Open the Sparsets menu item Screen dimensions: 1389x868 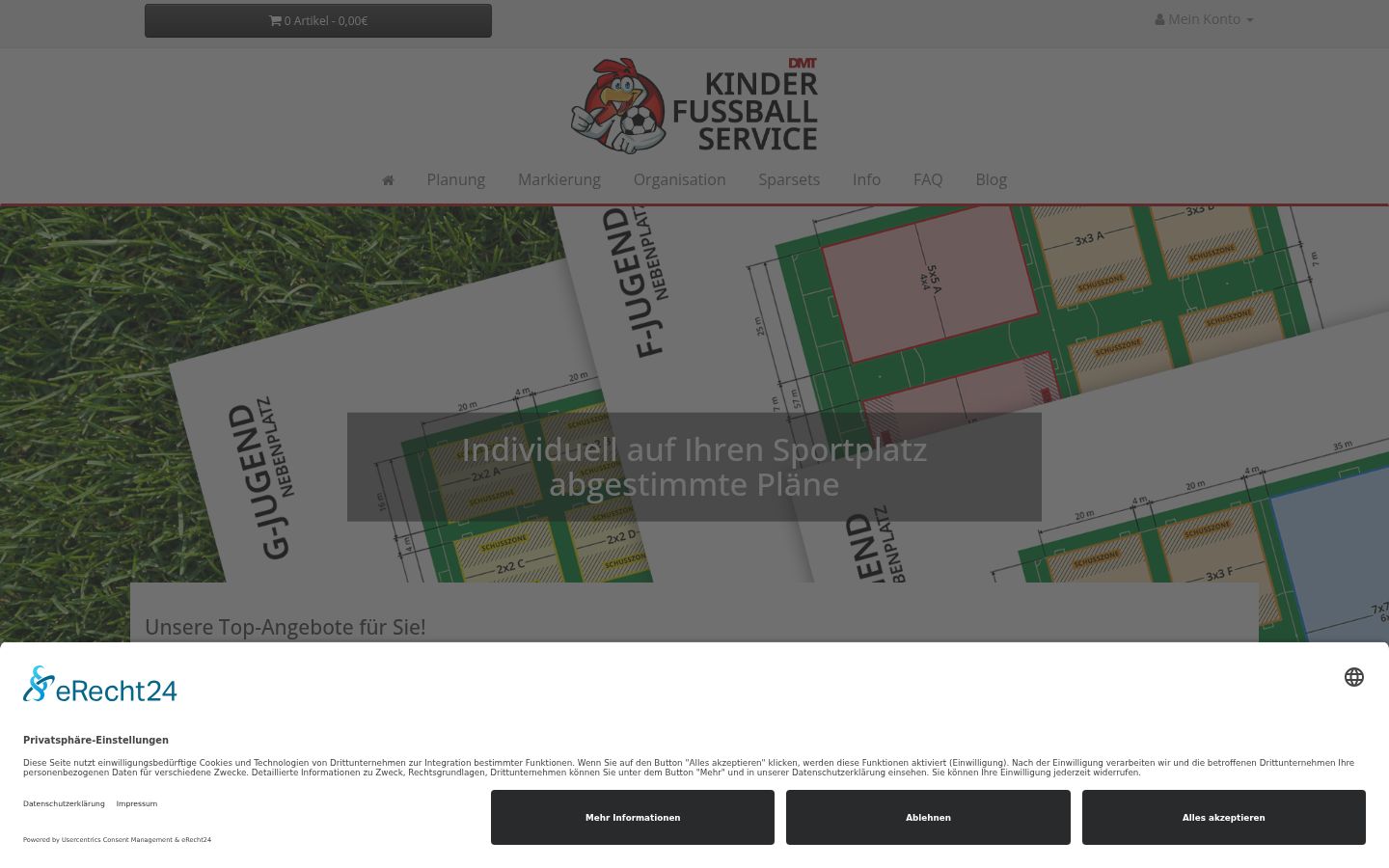789,179
